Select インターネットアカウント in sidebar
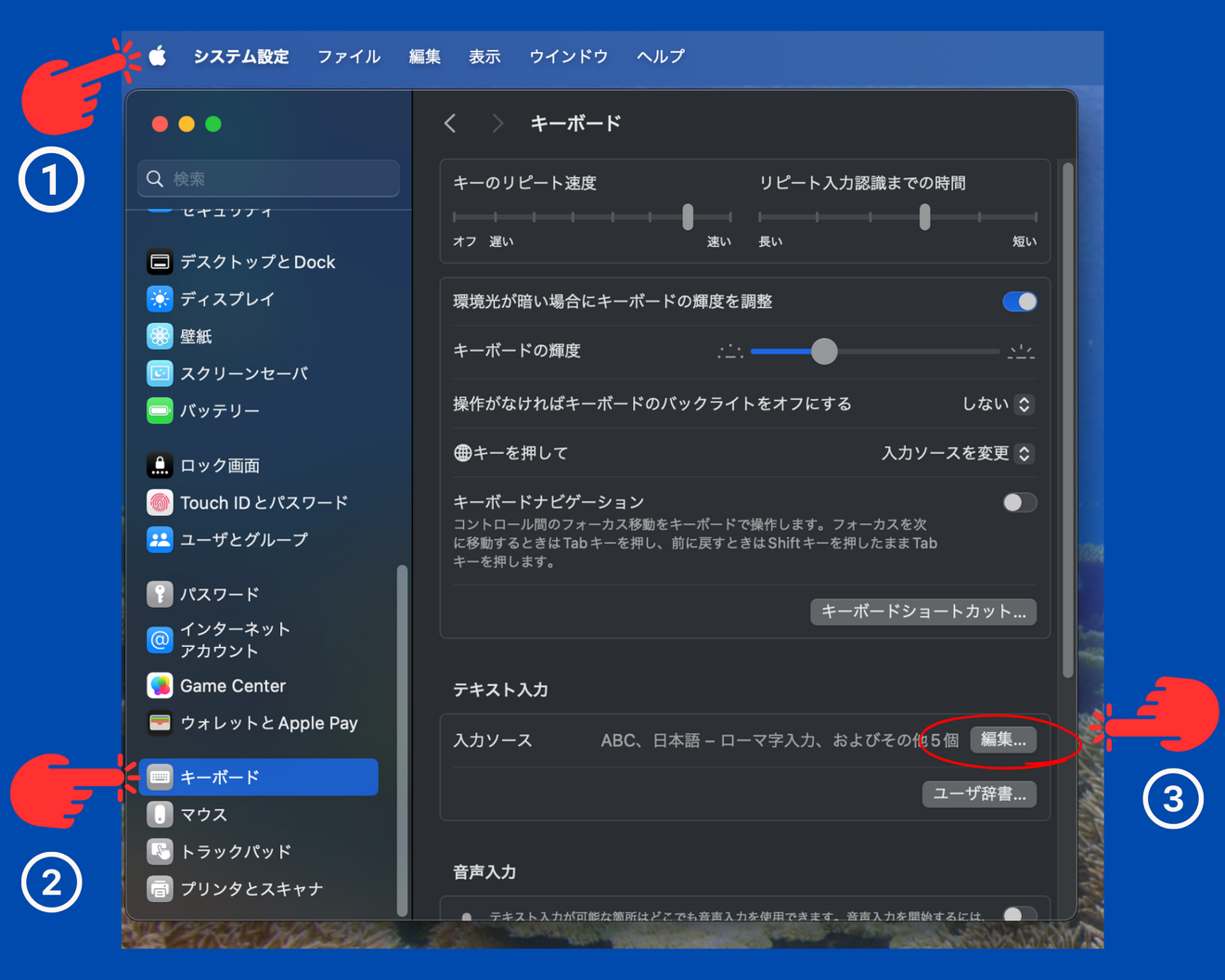The height and width of the screenshot is (980, 1225). tap(236, 639)
